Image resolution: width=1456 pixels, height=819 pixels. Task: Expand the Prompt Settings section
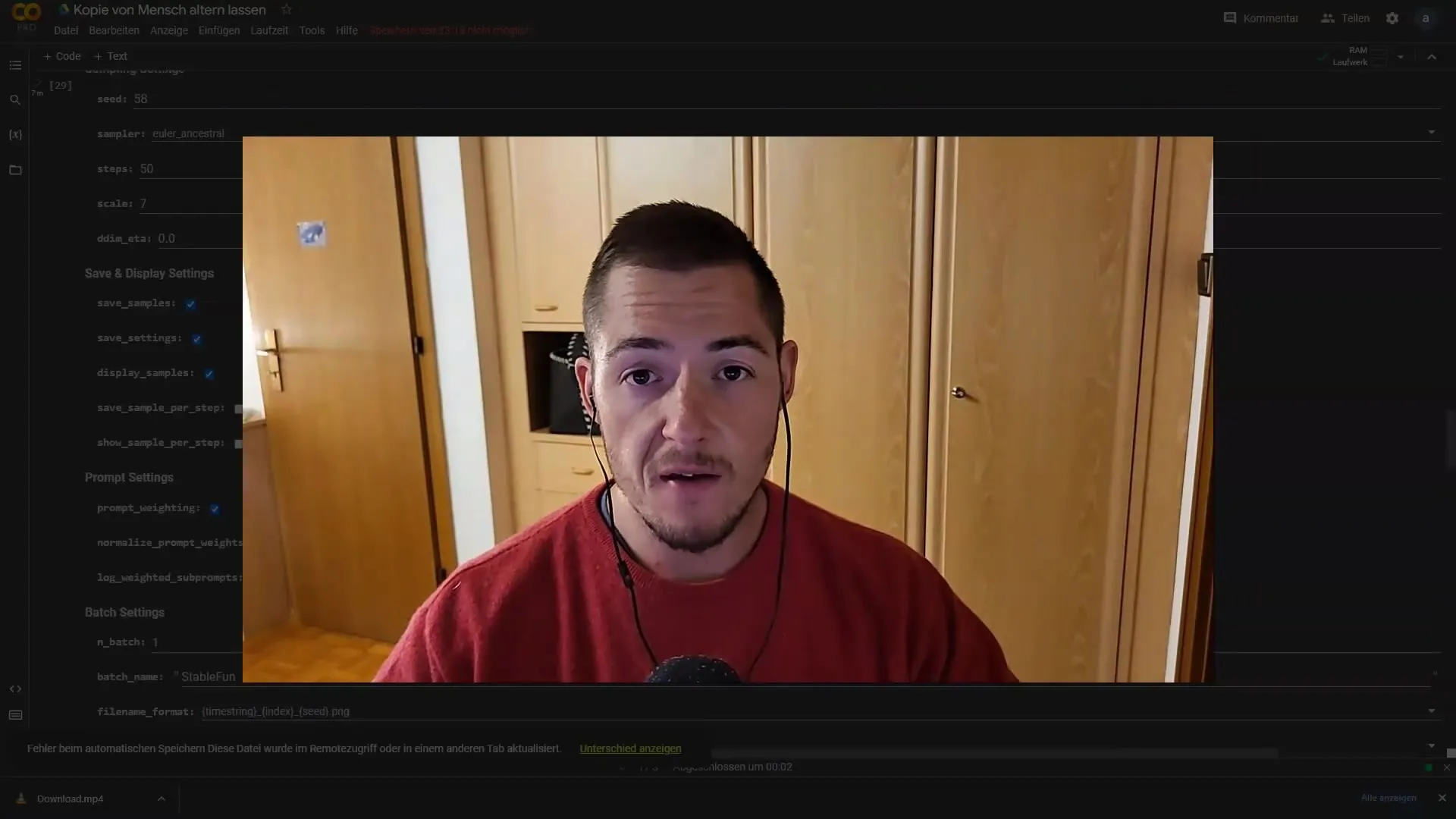point(129,477)
